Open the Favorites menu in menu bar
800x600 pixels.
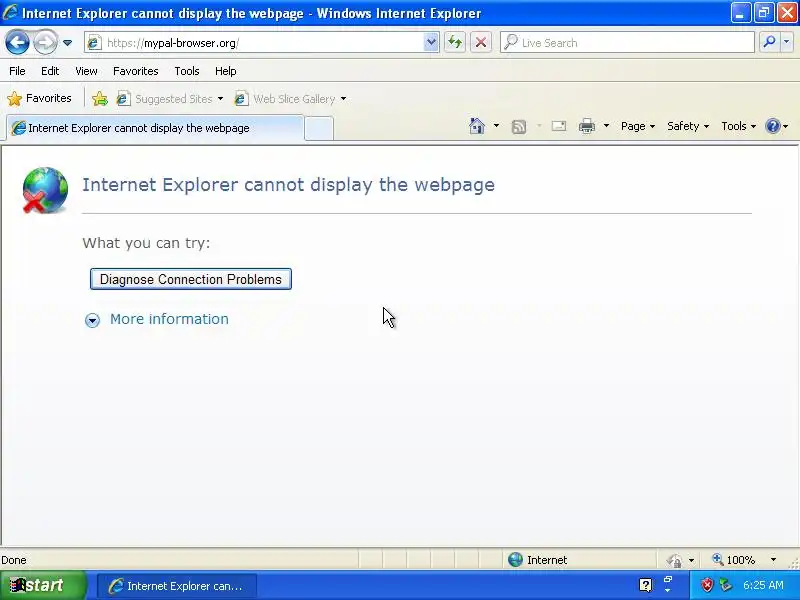[136, 71]
